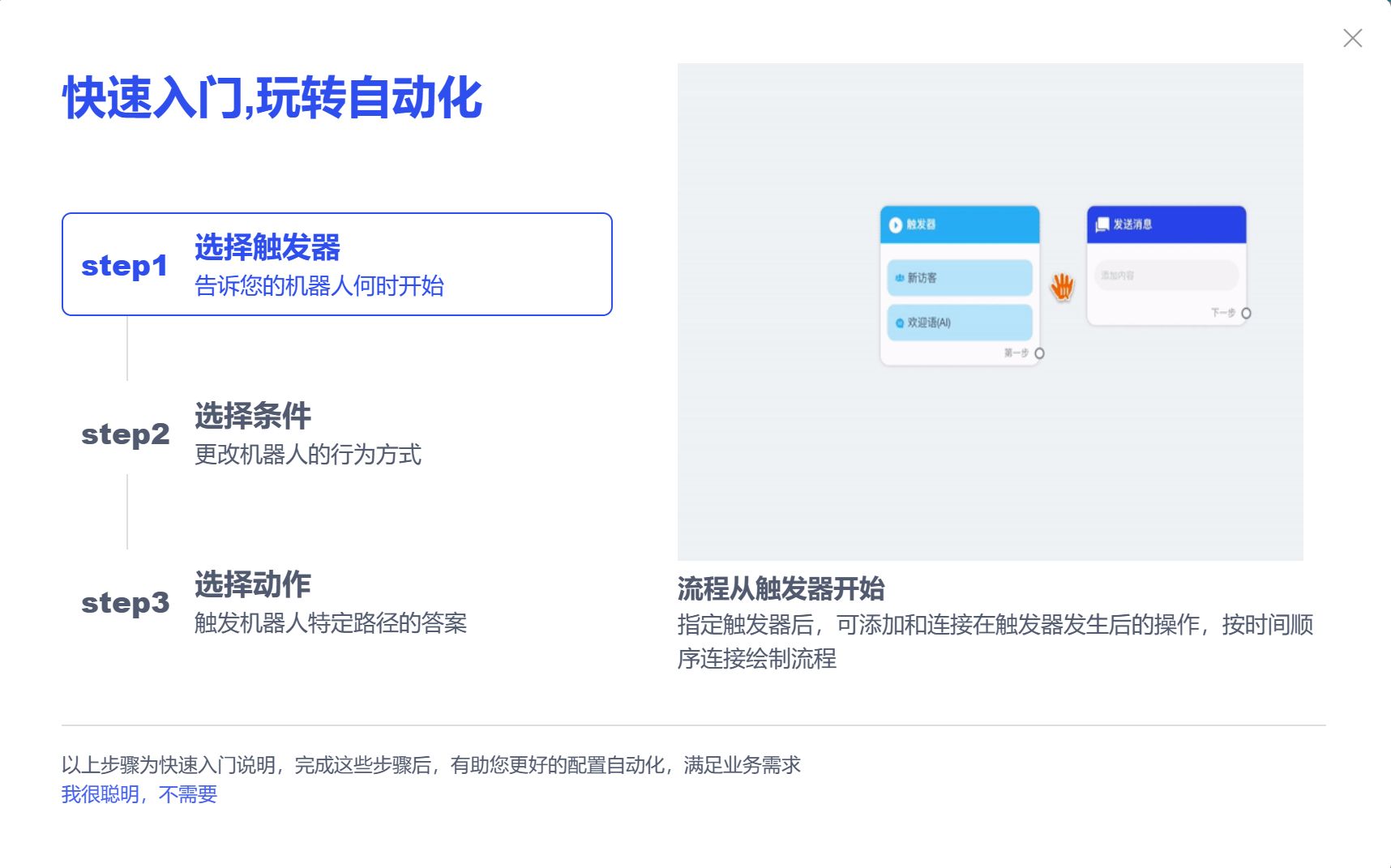
Task: Click the 触发器 node header in preview
Action: click(960, 224)
